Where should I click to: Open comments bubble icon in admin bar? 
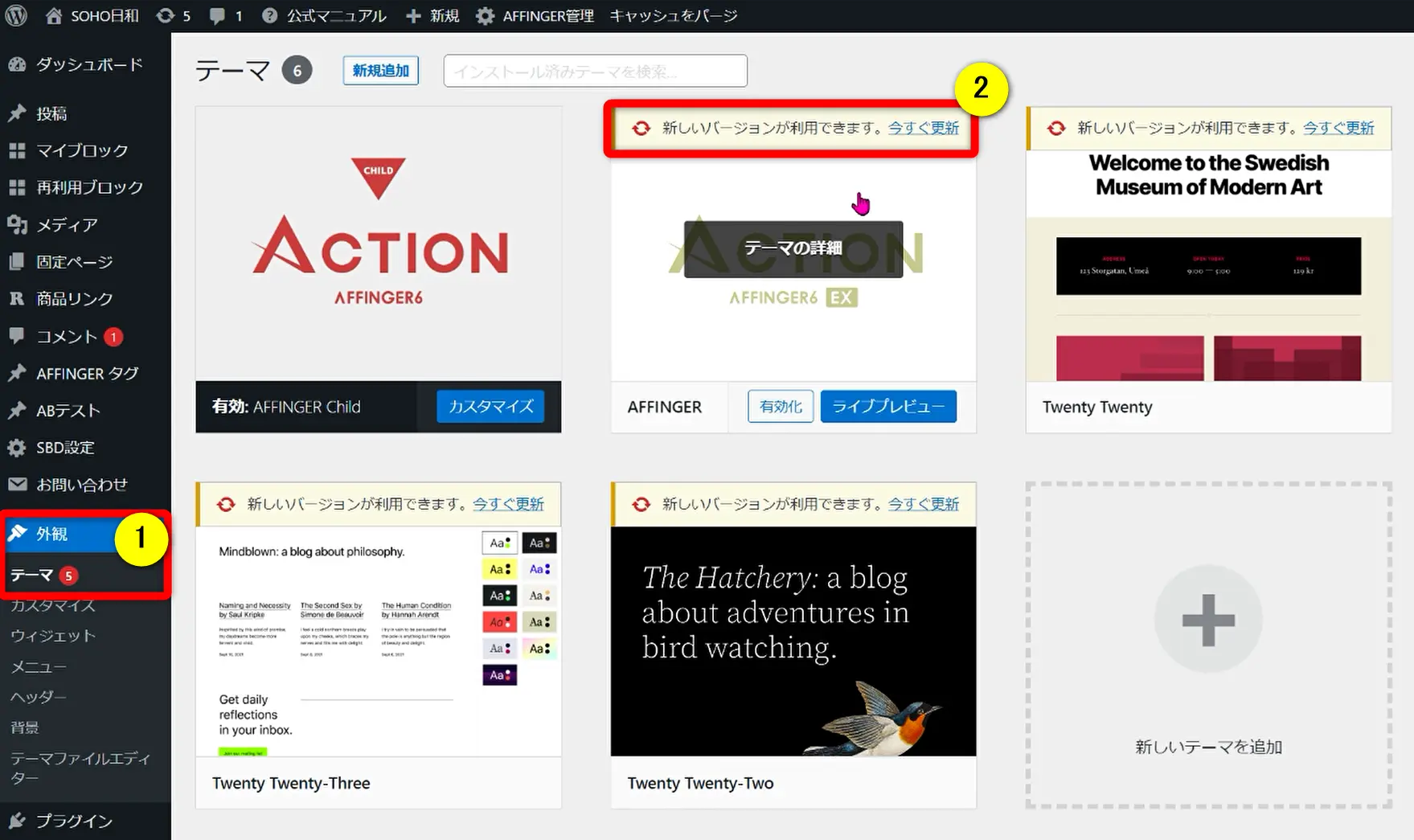218,15
